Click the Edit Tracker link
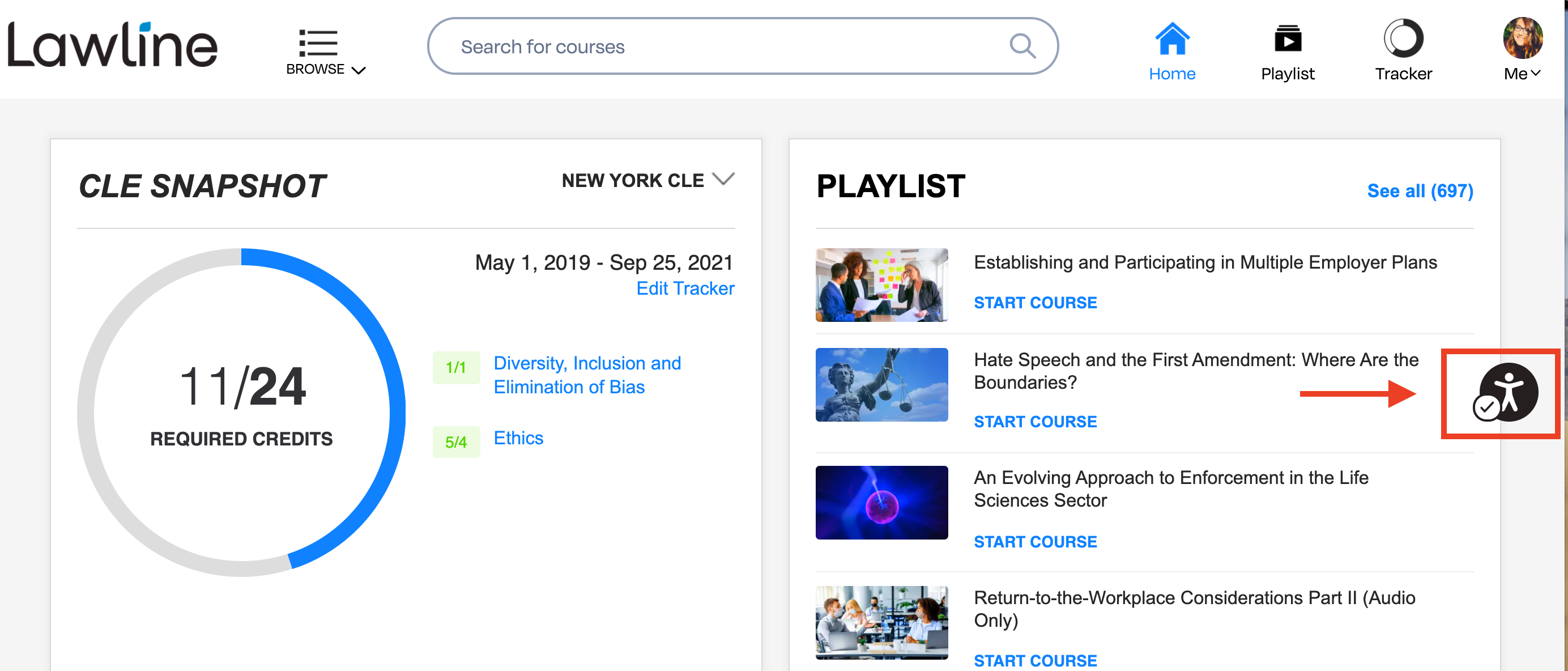 pos(685,288)
